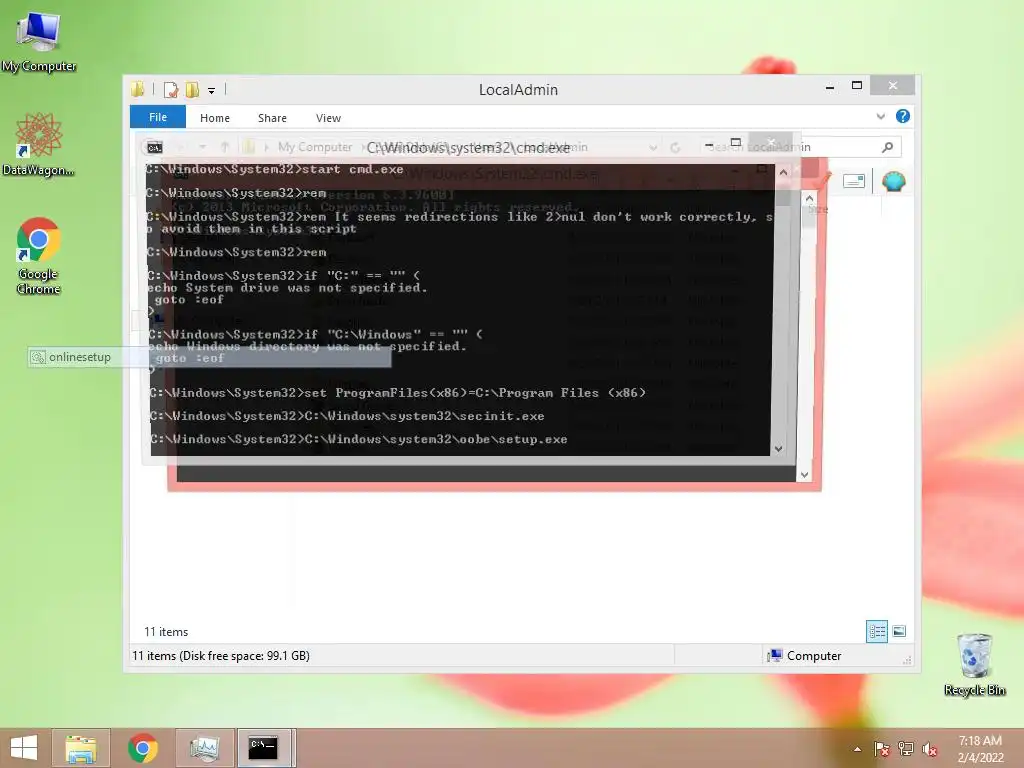1024x768 pixels.
Task: Minimize the front cmd.exe window
Action: (x=709, y=144)
